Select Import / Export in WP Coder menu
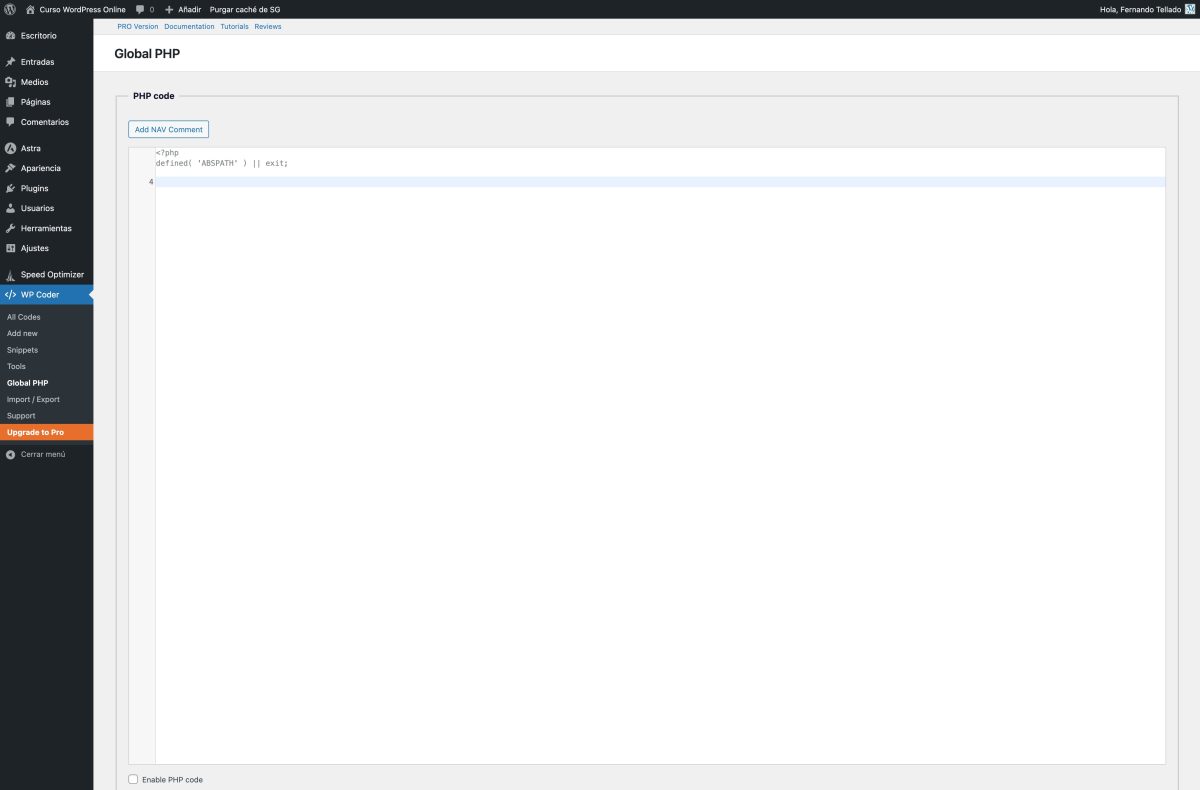Image resolution: width=1200 pixels, height=790 pixels. pyautogui.click(x=33, y=399)
